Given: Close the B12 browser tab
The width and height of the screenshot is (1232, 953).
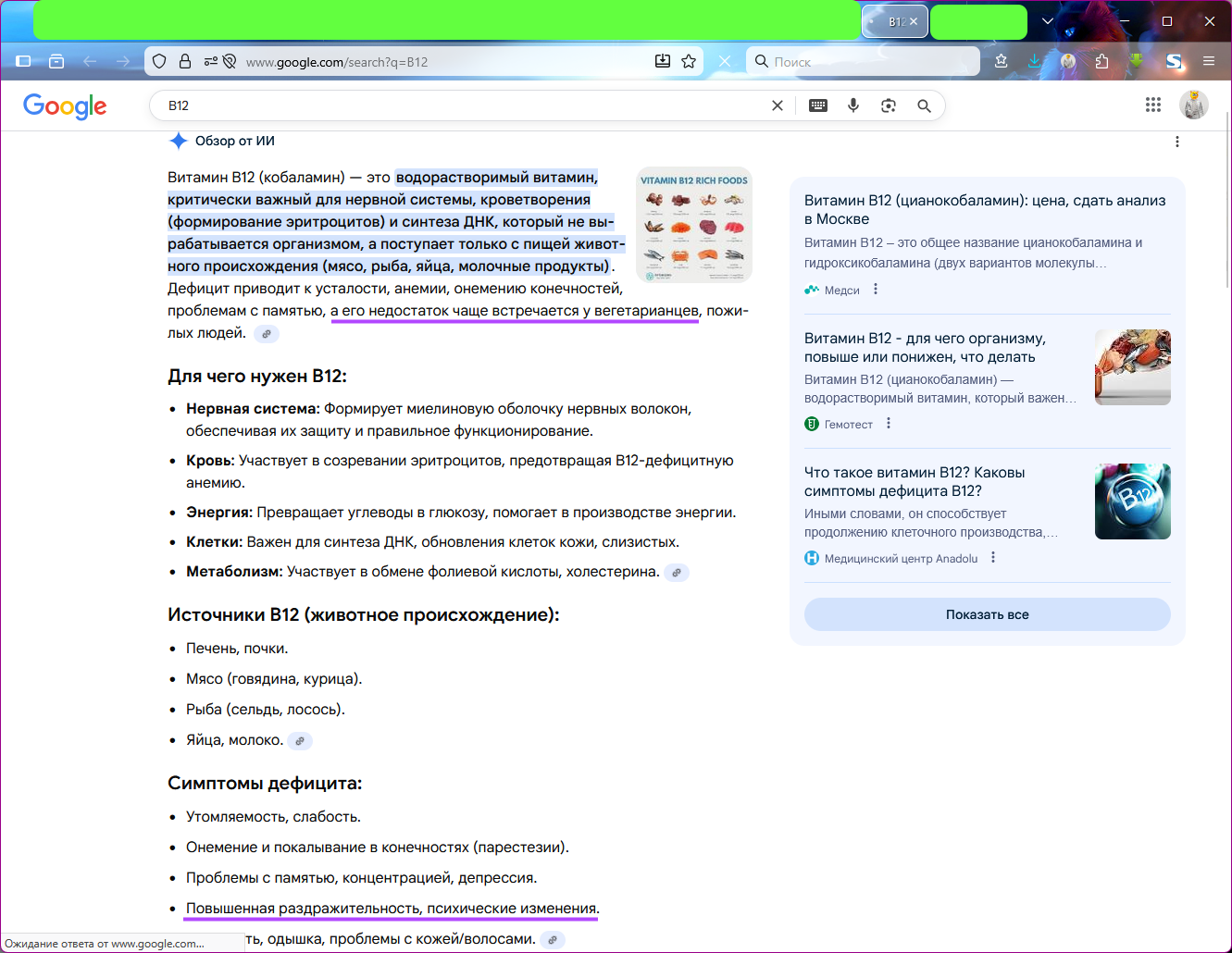Looking at the screenshot, I should [x=914, y=21].
